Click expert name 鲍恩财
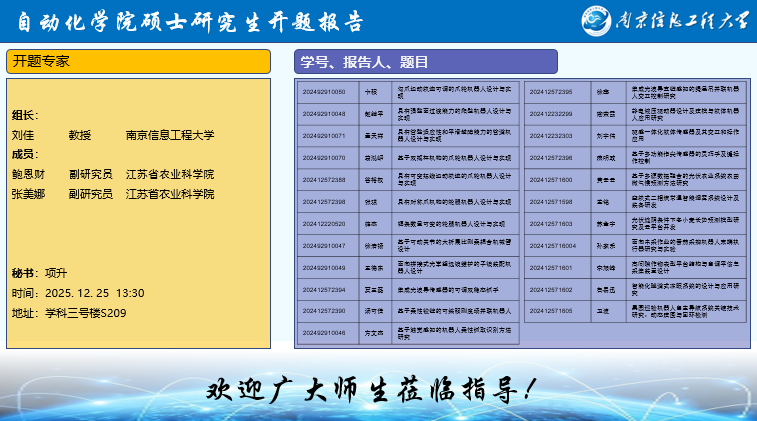This screenshot has height=421, width=757. 29,174
